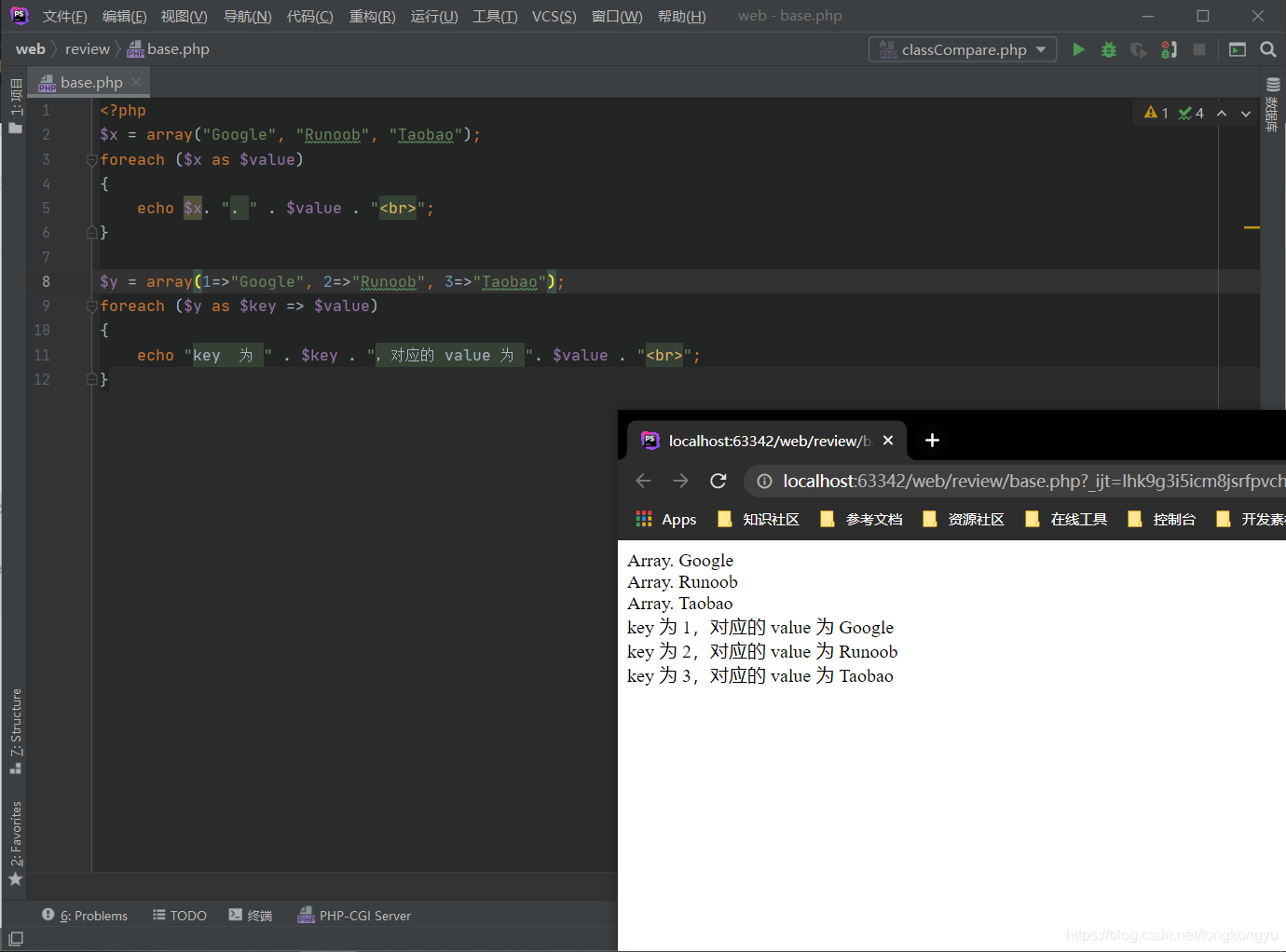
Task: Open the run configuration dropdown classCompare.php
Action: [963, 49]
